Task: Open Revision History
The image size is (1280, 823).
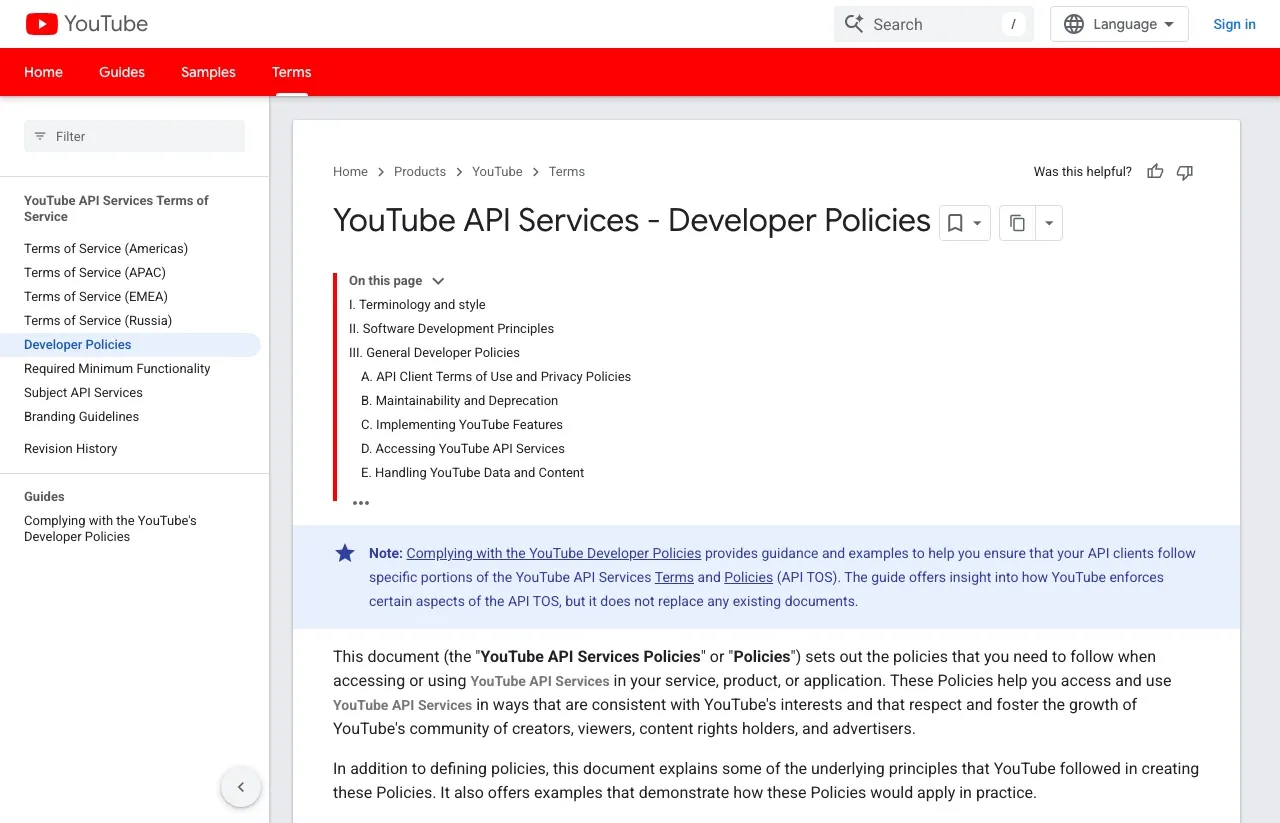Action: (70, 449)
